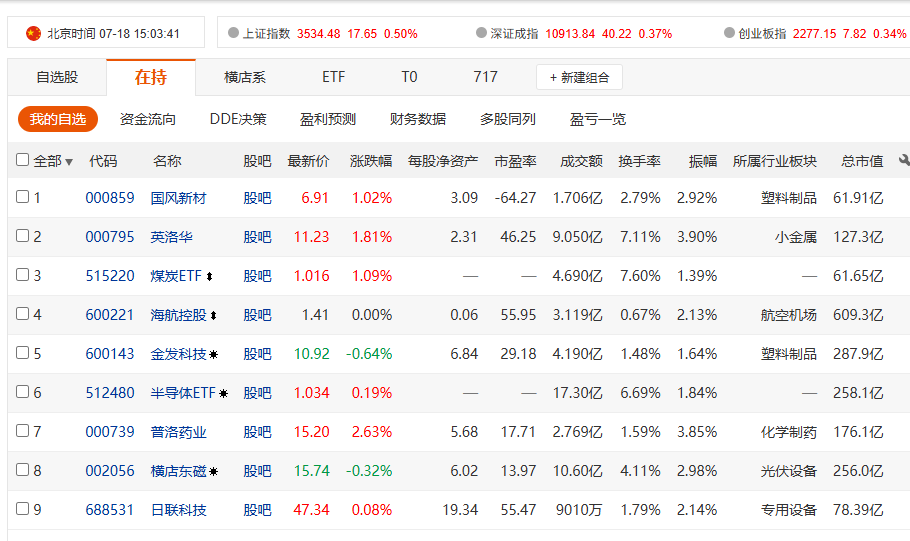Switch to the T0 tab
The width and height of the screenshot is (910, 541).
409,77
